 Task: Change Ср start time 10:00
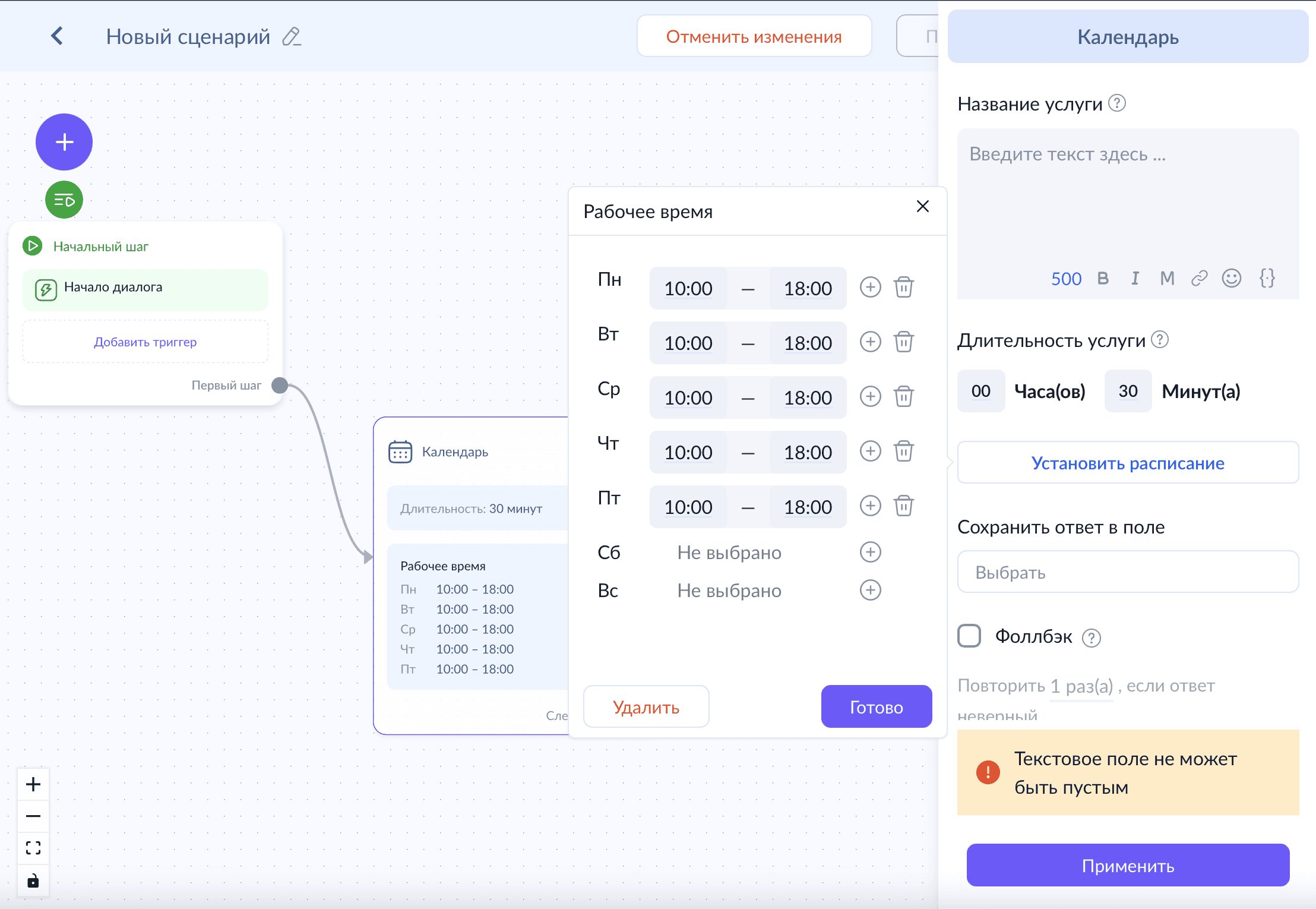click(x=688, y=397)
